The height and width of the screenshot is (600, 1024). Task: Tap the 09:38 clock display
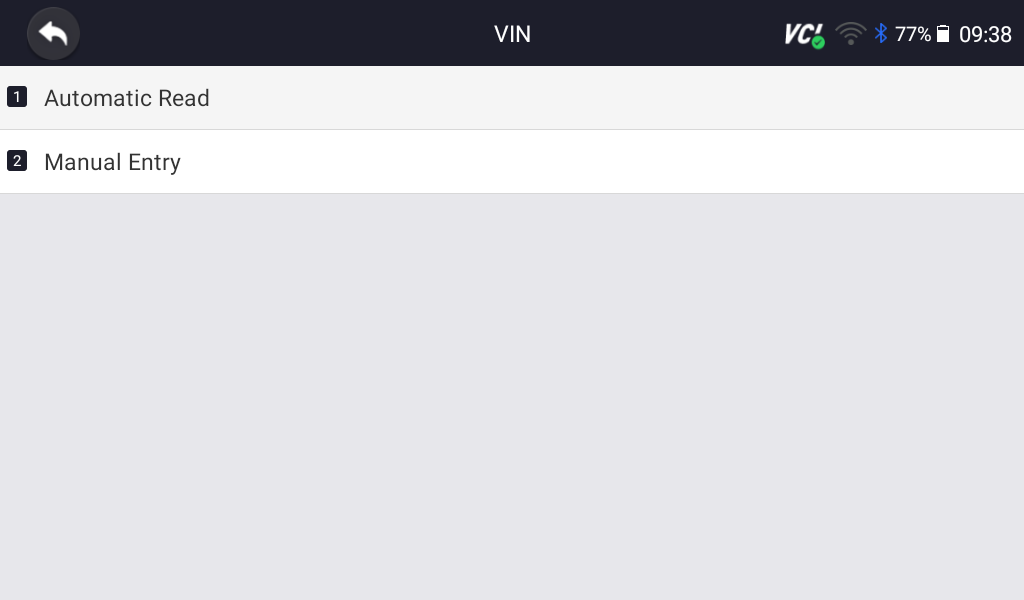(x=985, y=34)
